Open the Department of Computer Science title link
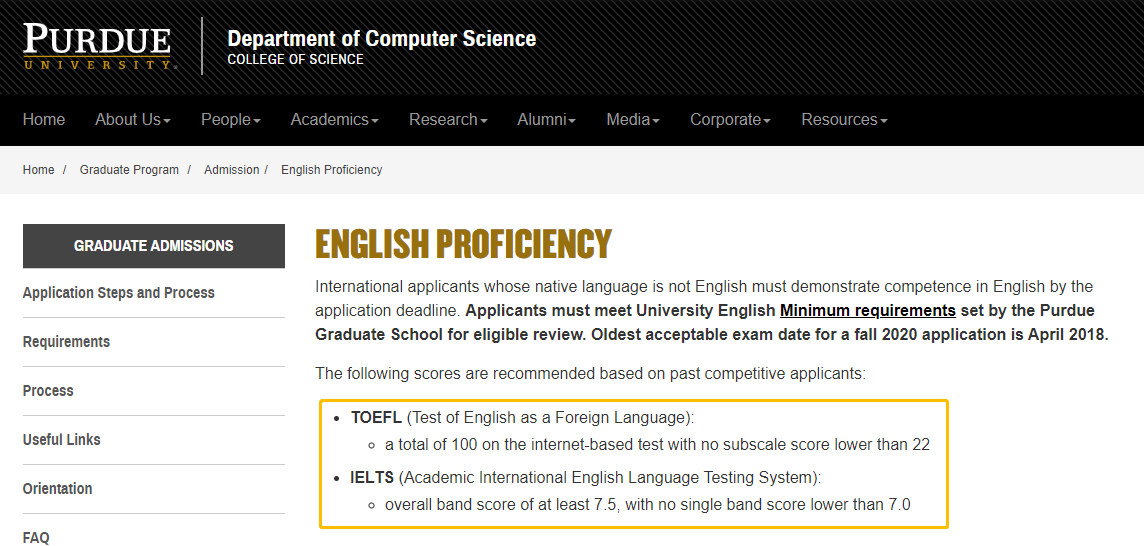1144x546 pixels. pos(381,39)
